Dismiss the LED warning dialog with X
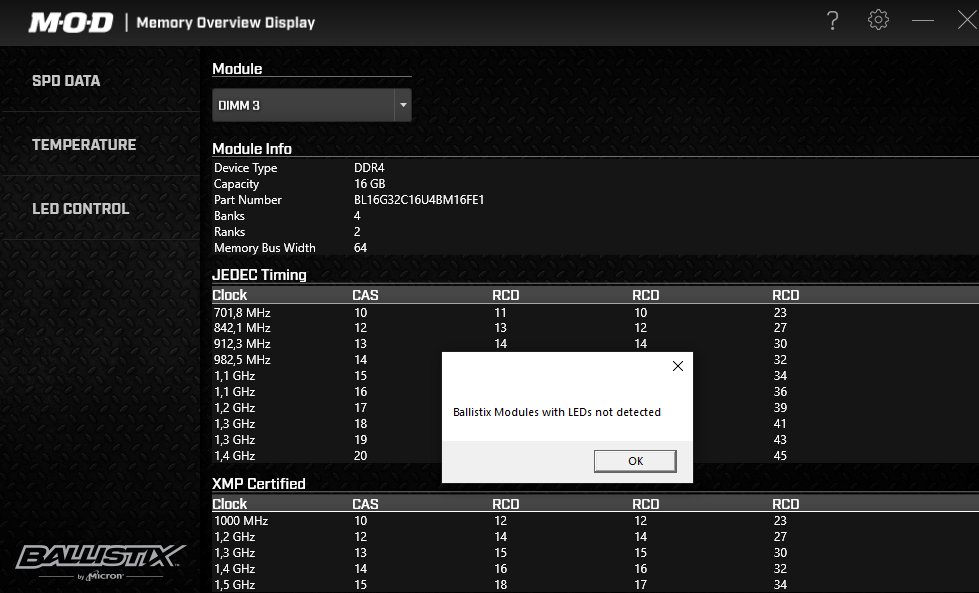Viewport: 979px width, 593px height. click(677, 366)
